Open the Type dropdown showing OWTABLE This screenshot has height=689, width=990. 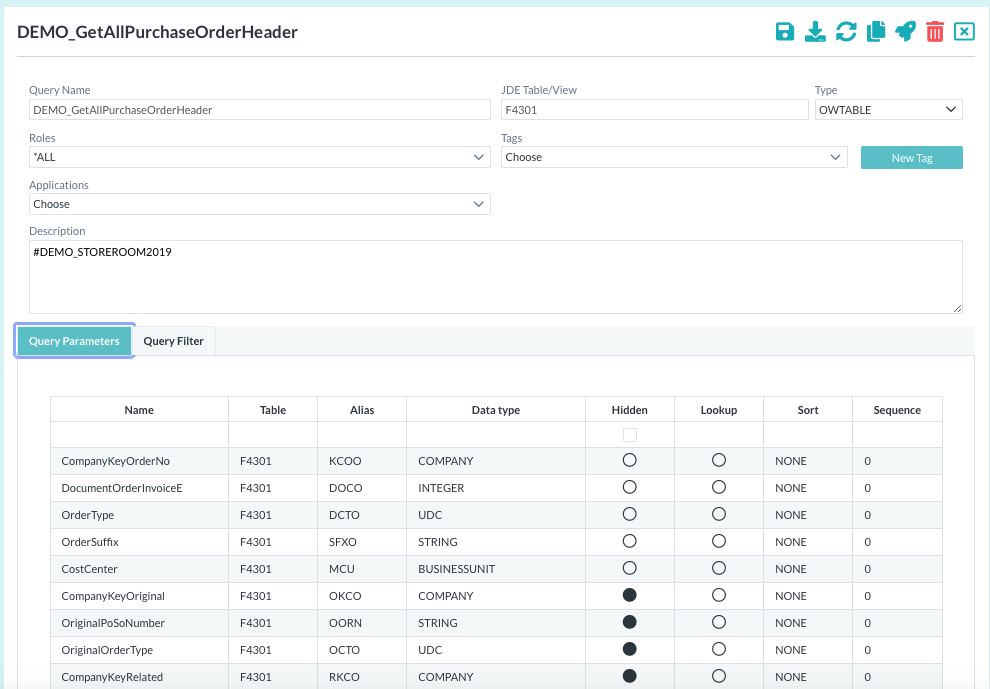(x=888, y=110)
